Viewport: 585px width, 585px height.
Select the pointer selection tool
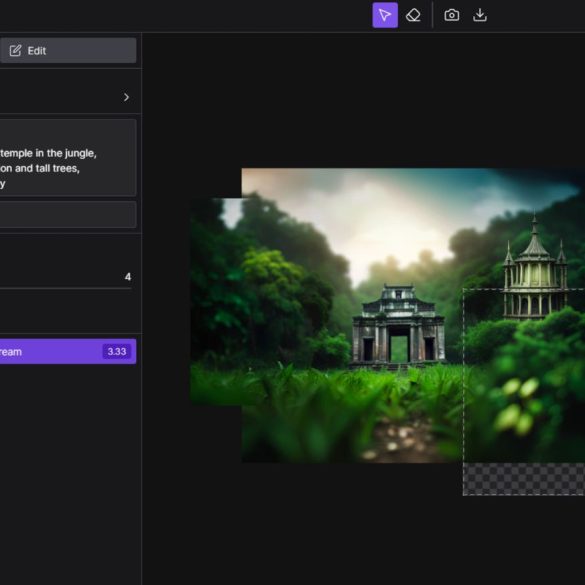(x=385, y=15)
